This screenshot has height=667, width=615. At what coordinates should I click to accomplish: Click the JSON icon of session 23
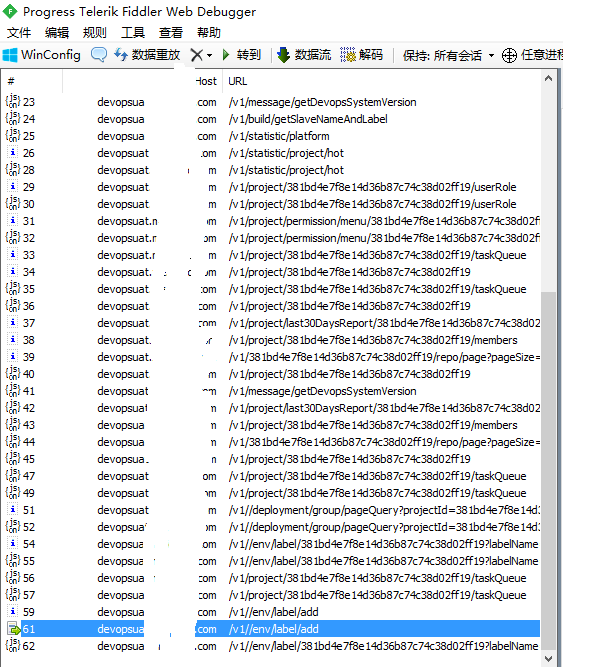point(13,101)
